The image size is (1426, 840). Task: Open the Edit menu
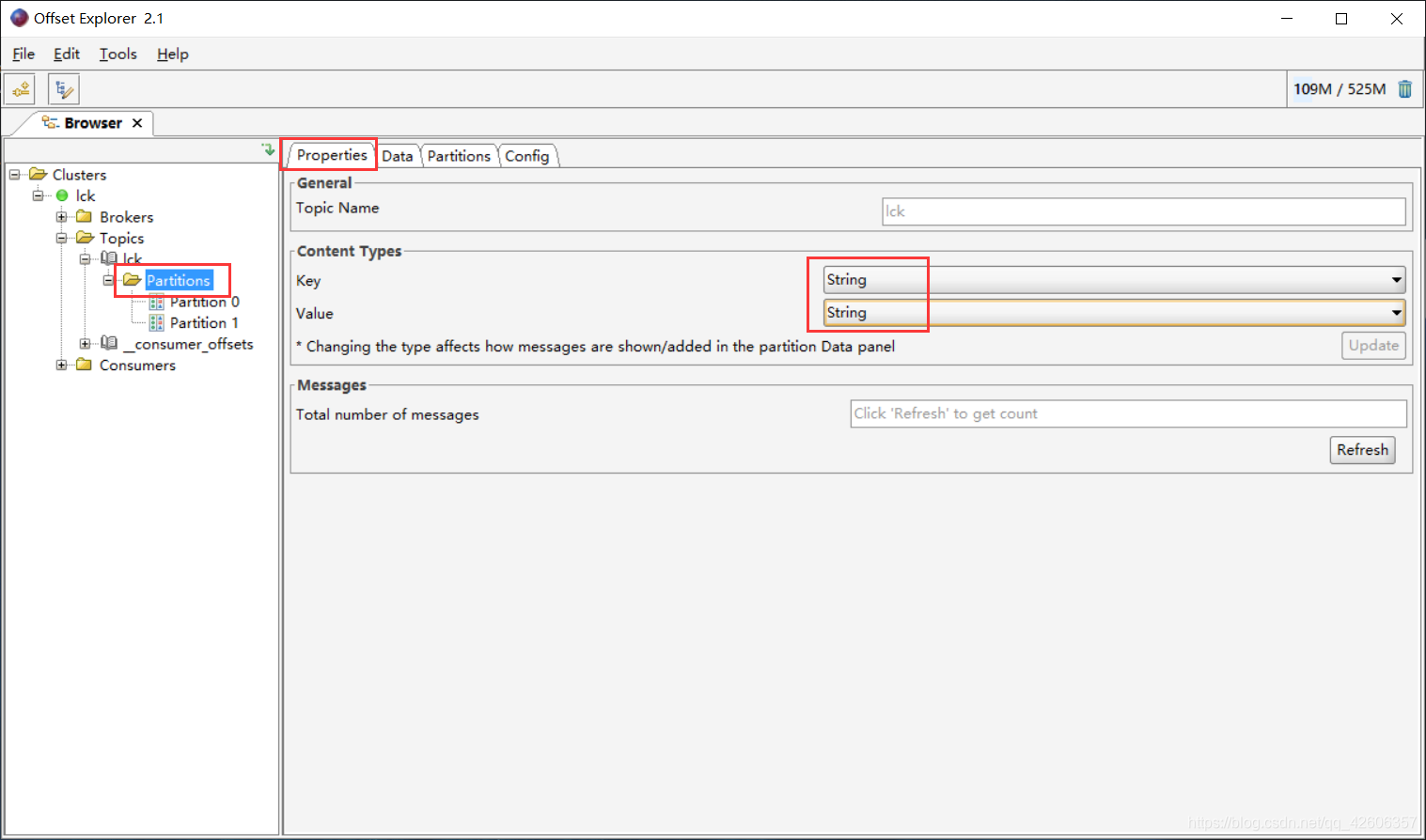[67, 54]
